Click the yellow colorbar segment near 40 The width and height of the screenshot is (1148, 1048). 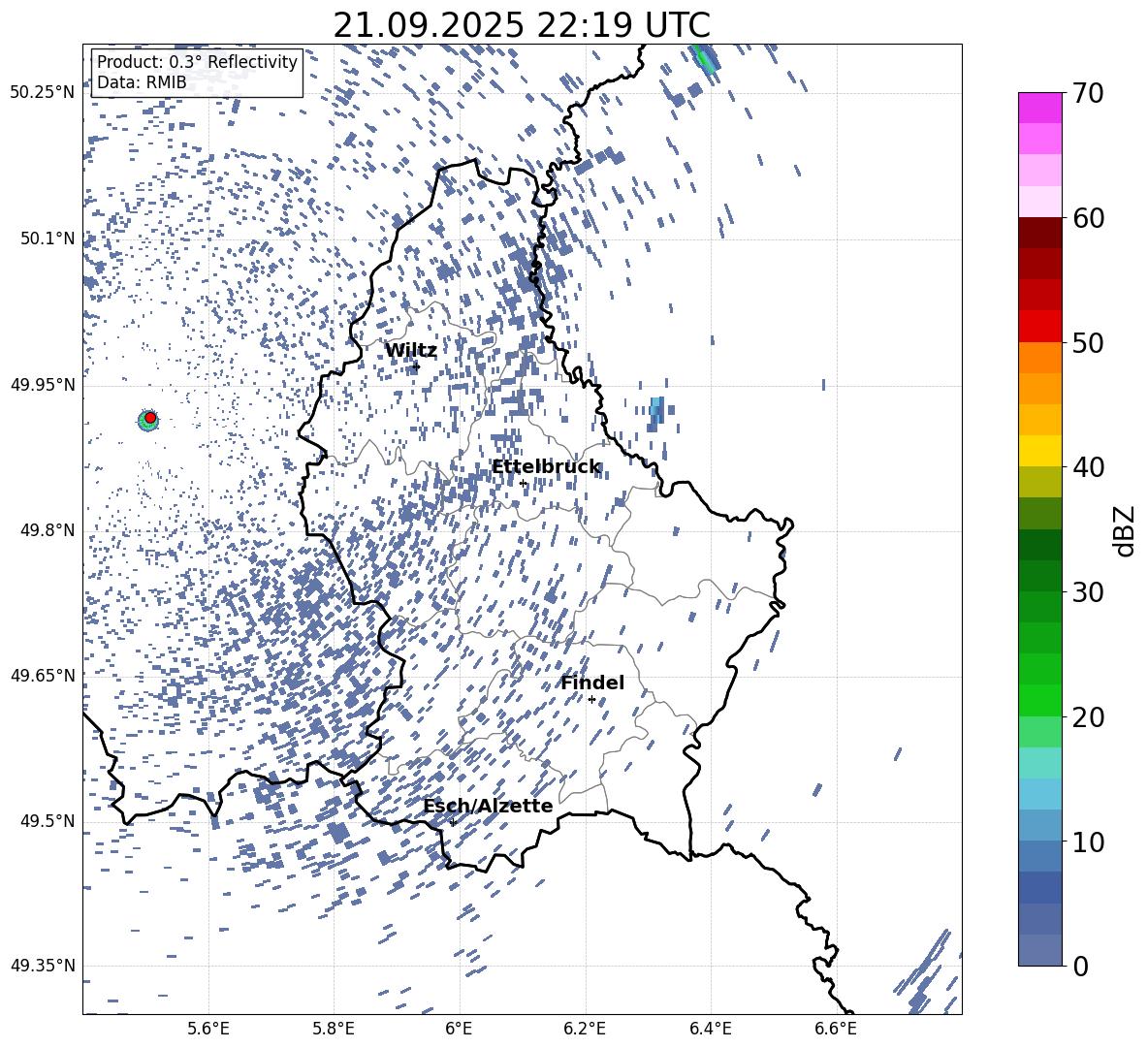[x=1039, y=452]
